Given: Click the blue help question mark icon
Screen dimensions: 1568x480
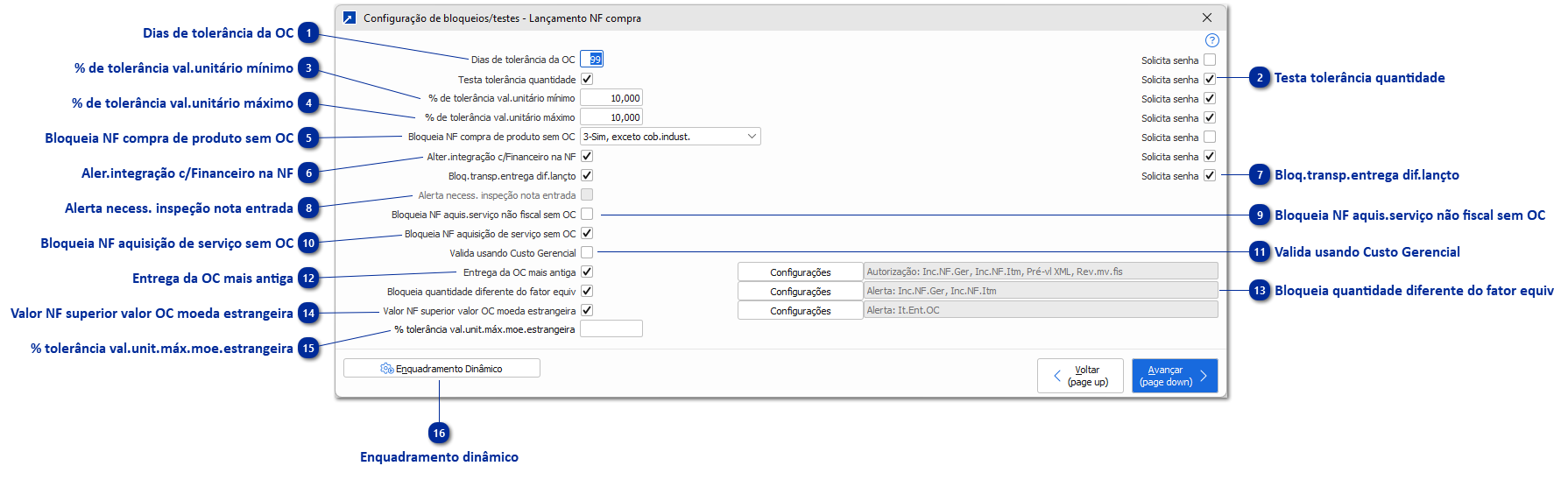Looking at the screenshot, I should [x=1211, y=40].
